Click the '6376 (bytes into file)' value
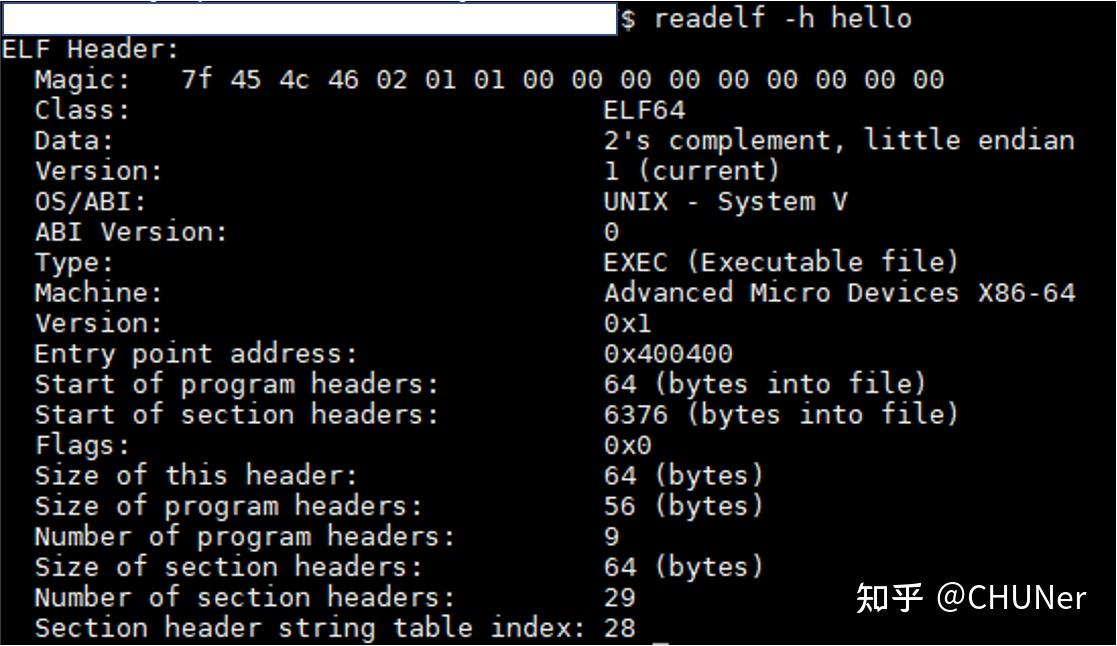Screen dimensions: 1117x646 781,414
